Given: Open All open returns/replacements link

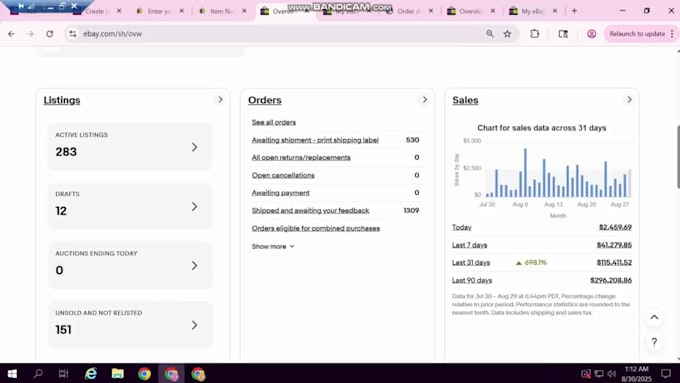Looking at the screenshot, I should (x=301, y=157).
